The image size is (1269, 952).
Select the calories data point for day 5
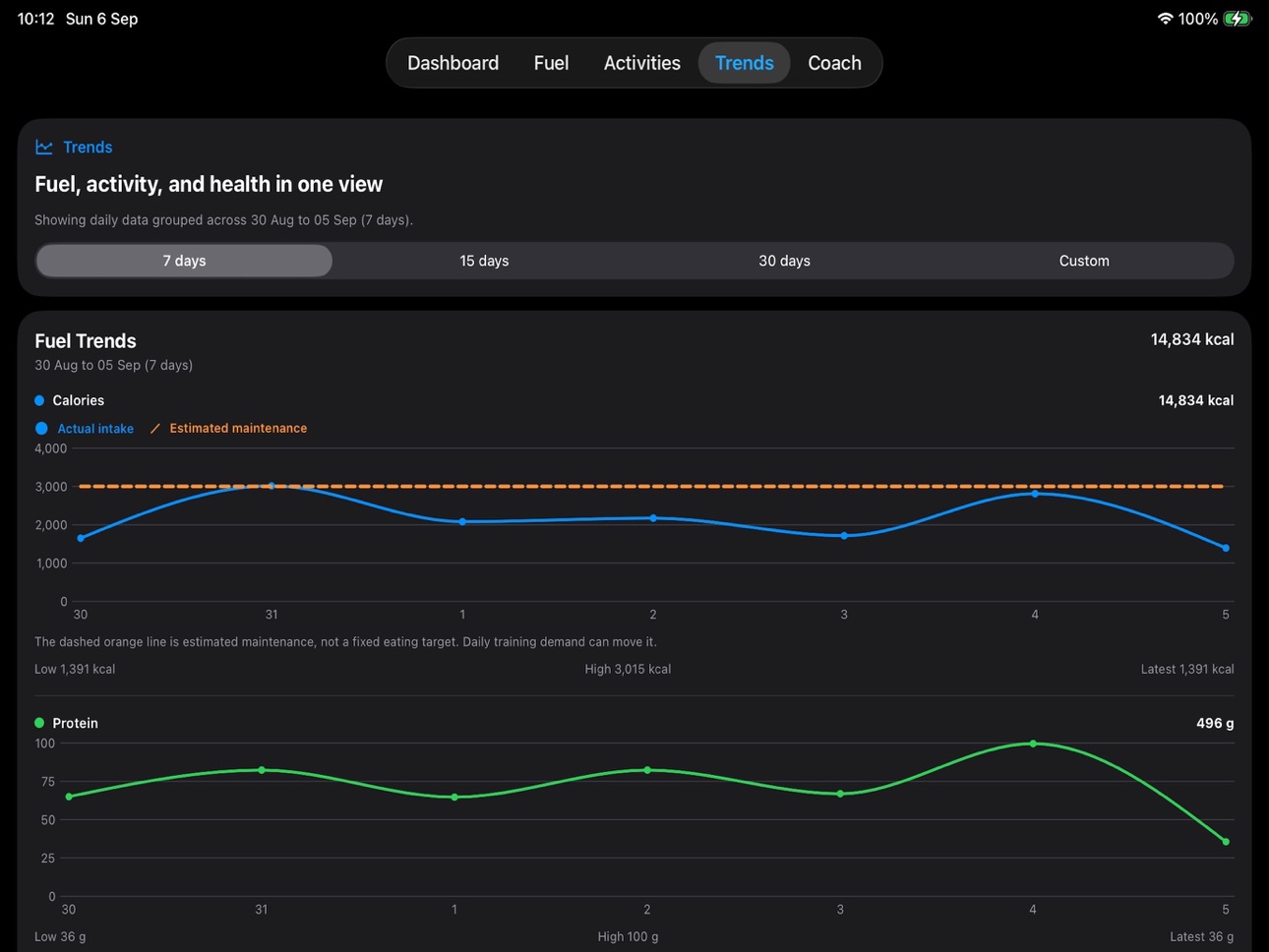tap(1226, 548)
